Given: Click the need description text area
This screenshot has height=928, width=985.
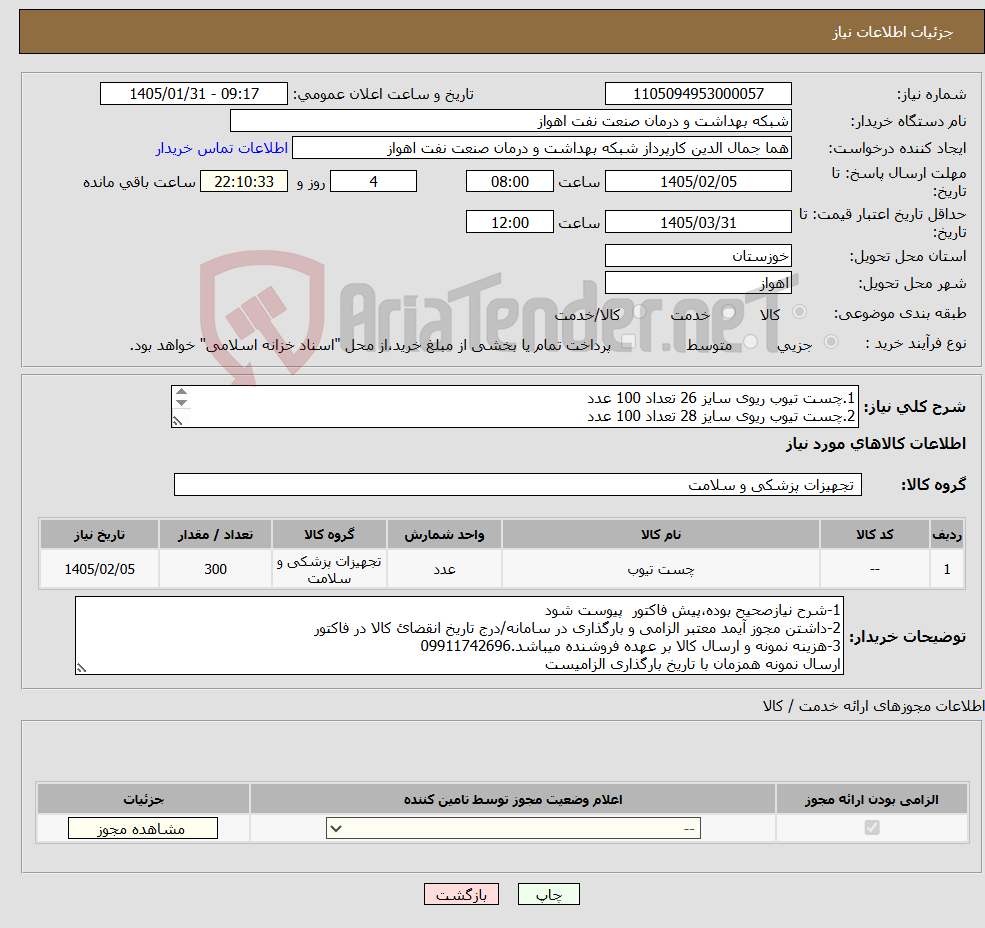Looking at the screenshot, I should (514, 407).
